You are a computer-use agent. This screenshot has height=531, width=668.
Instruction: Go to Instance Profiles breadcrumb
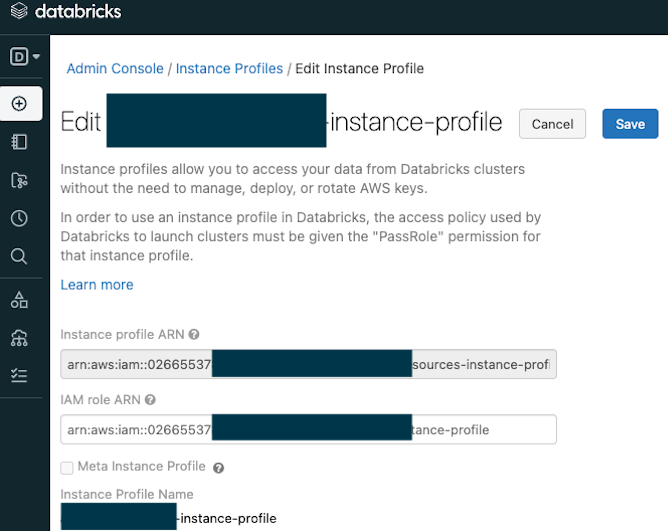pos(229,68)
